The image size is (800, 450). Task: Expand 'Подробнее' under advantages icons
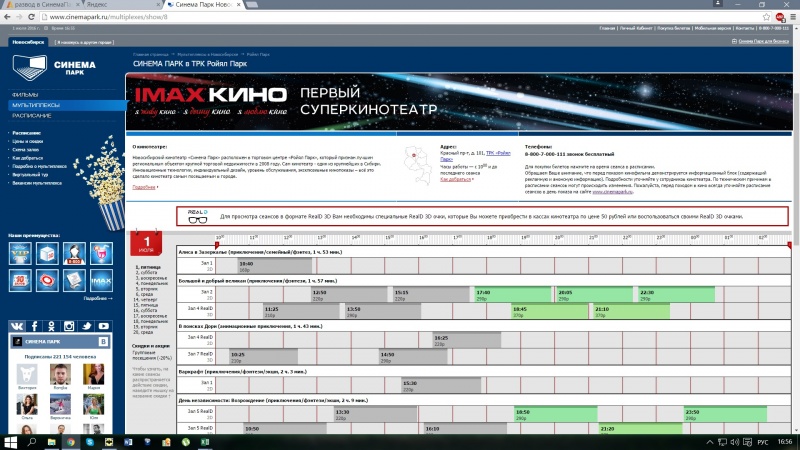click(x=96, y=298)
